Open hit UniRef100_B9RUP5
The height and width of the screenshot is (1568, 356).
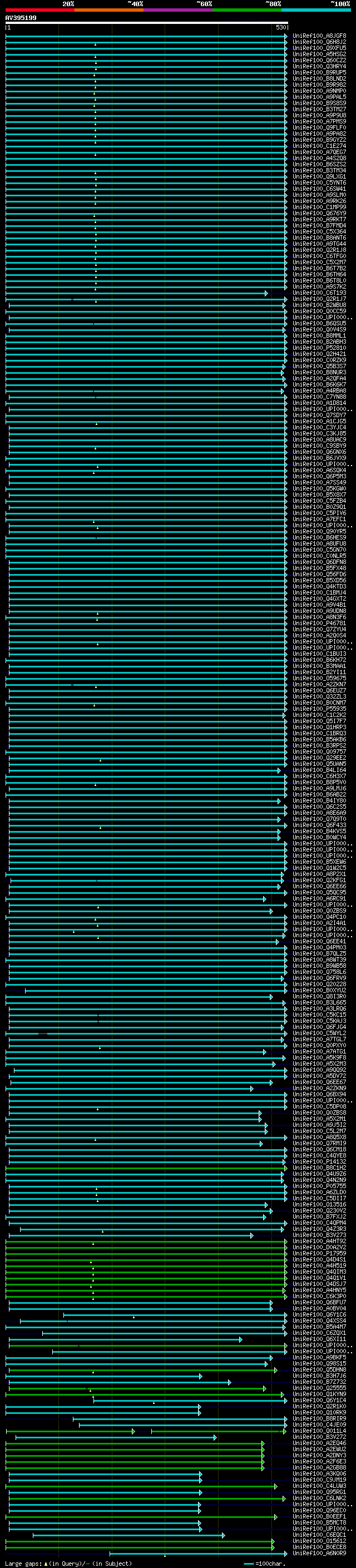319,72
